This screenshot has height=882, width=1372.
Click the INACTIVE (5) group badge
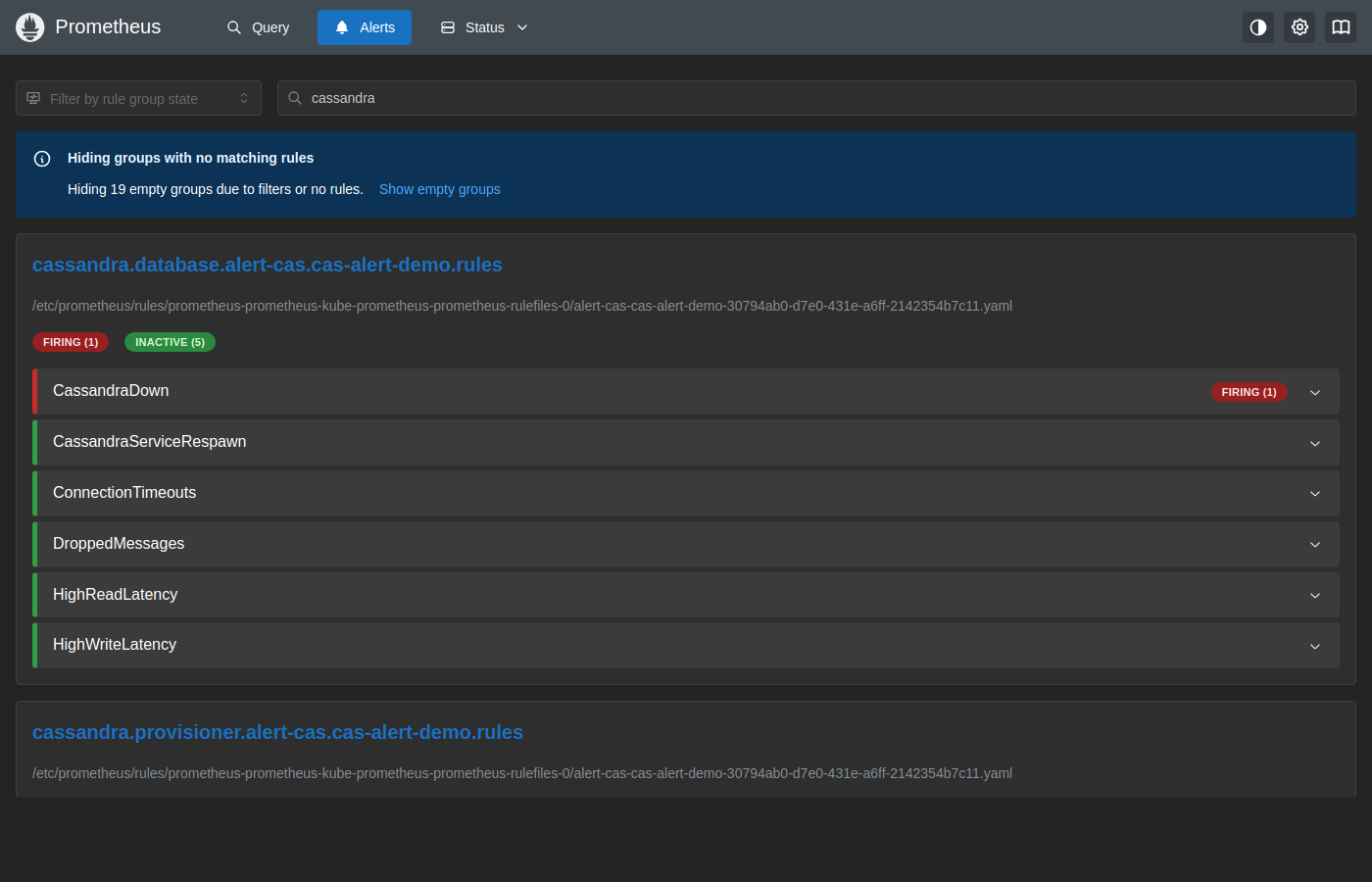tap(170, 342)
